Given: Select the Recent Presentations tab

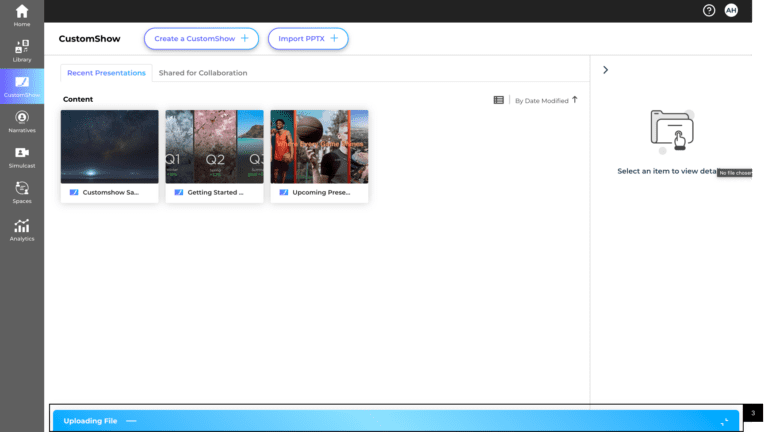Looking at the screenshot, I should 106,73.
